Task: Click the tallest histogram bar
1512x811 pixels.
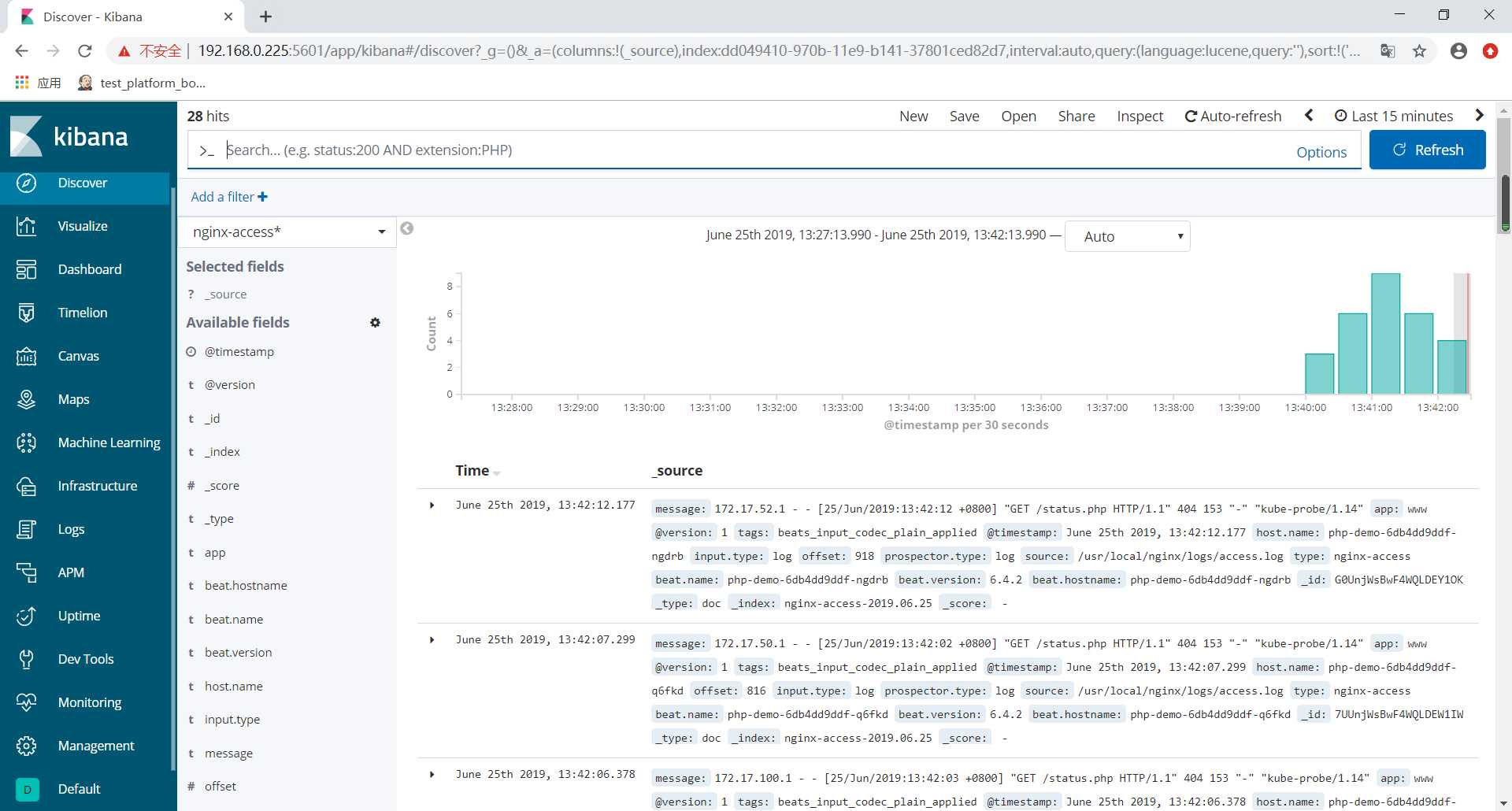Action: pos(1385,333)
